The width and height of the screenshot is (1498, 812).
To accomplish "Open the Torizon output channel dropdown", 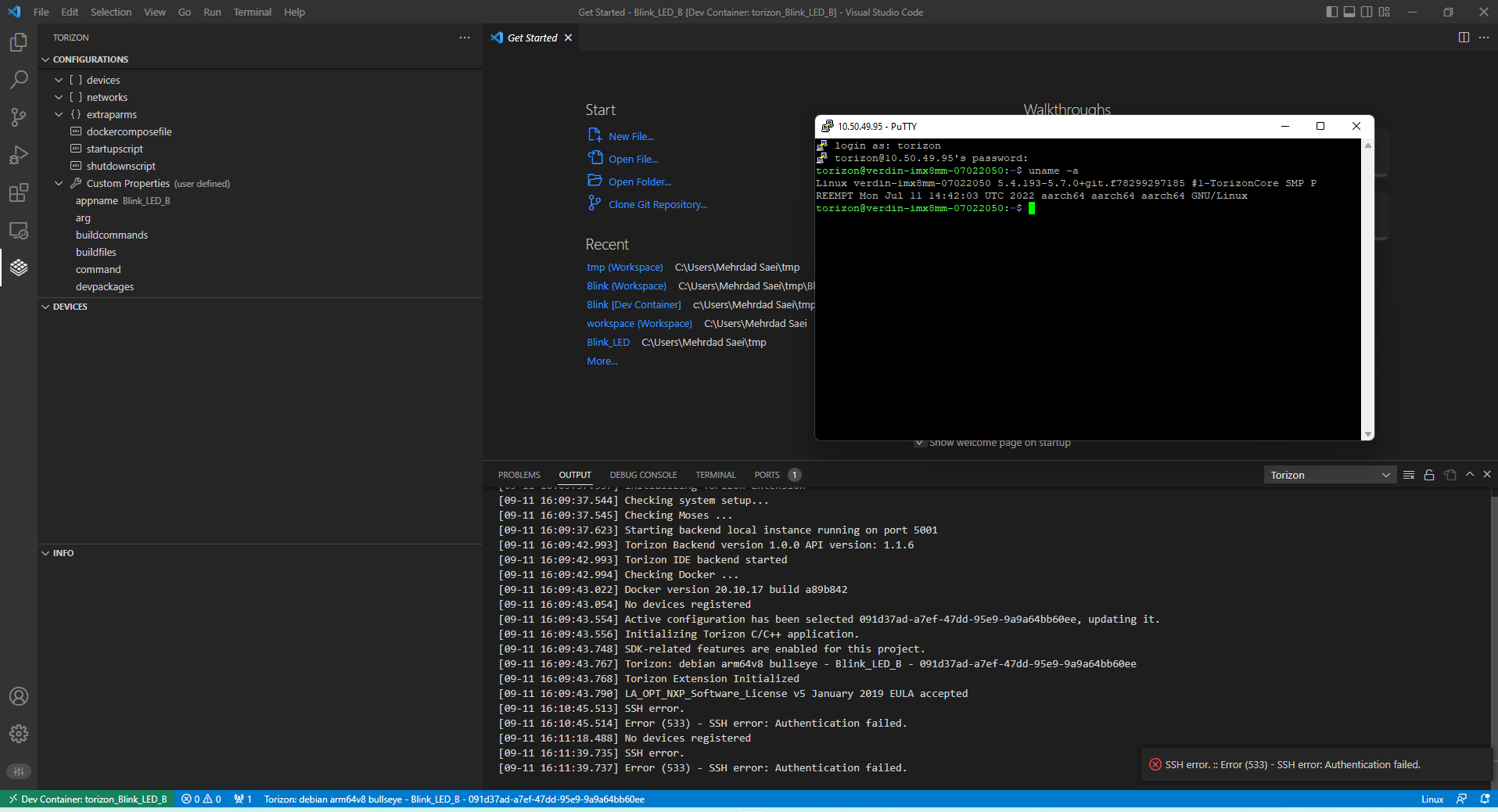I will 1330,475.
